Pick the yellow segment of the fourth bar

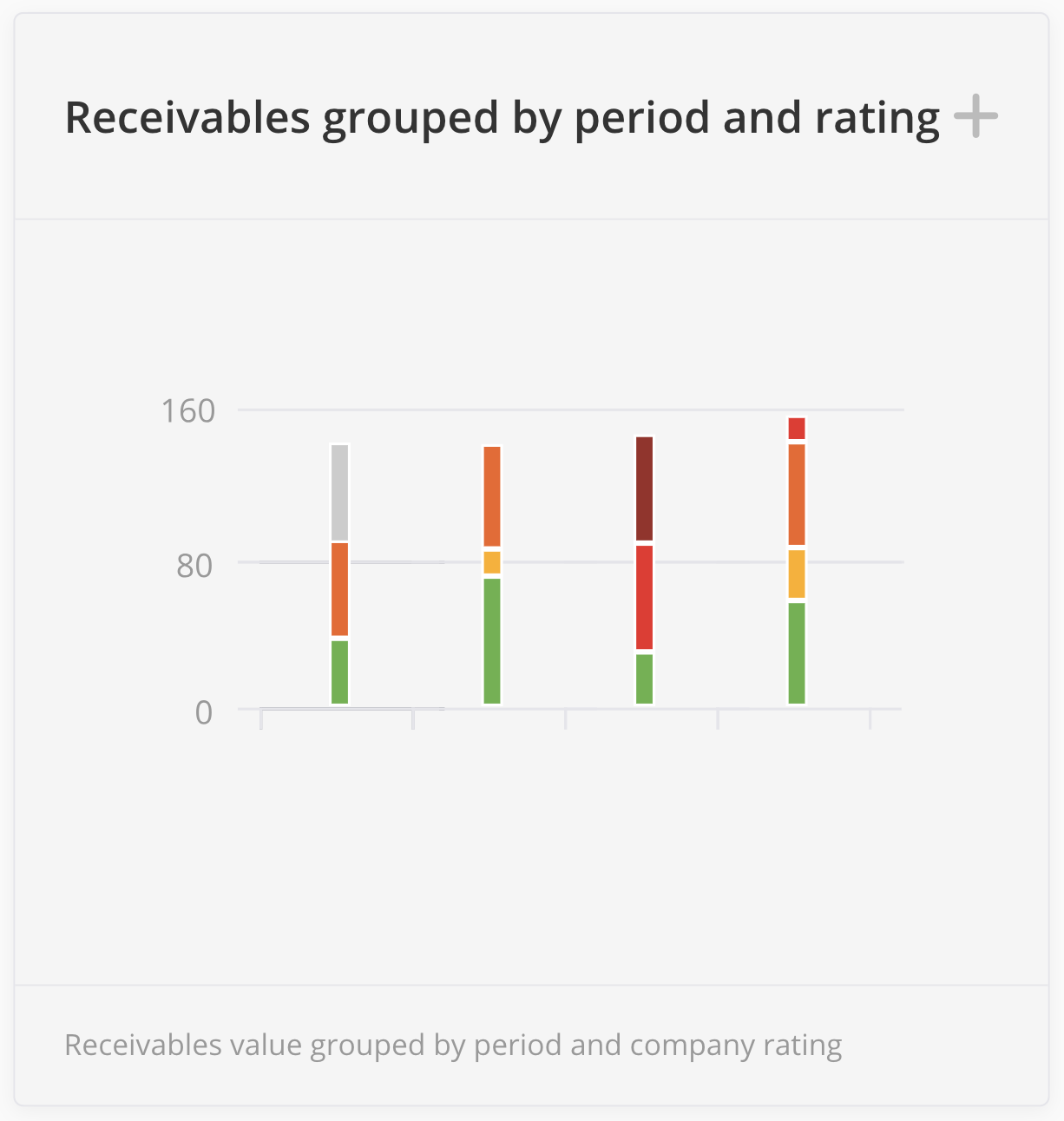pyautogui.click(x=797, y=574)
